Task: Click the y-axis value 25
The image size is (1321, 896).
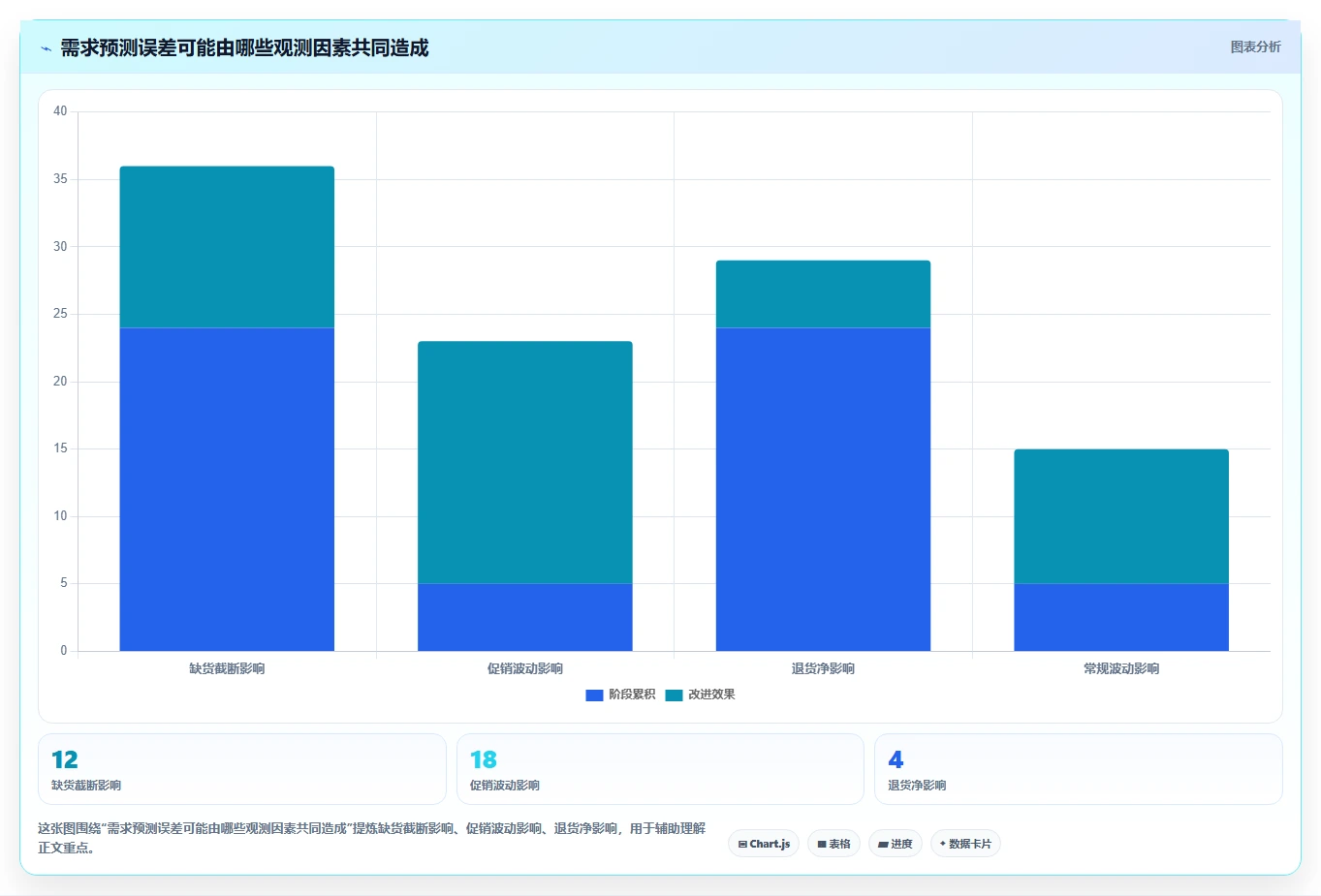Action: (x=60, y=314)
